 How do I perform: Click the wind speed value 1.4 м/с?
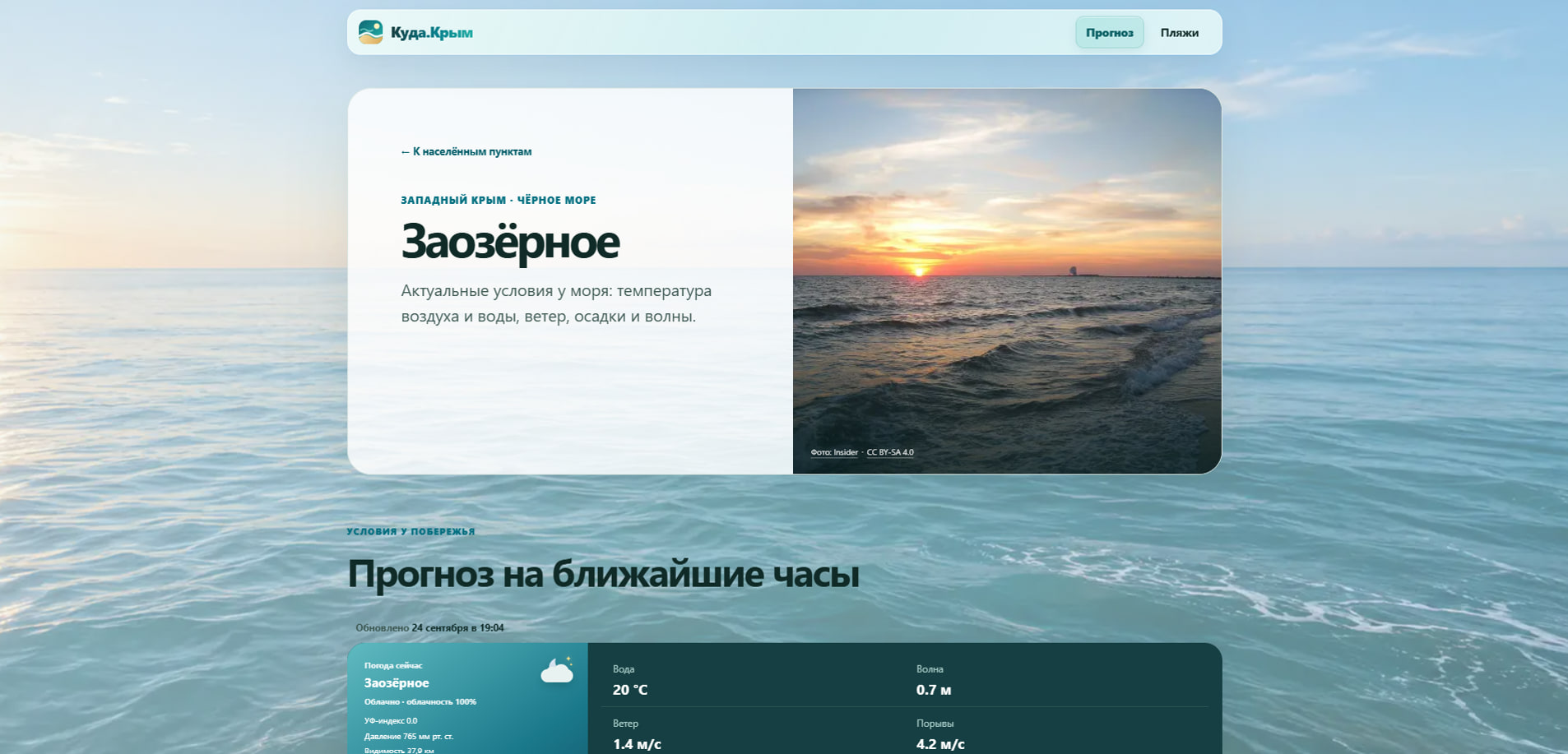click(x=637, y=744)
